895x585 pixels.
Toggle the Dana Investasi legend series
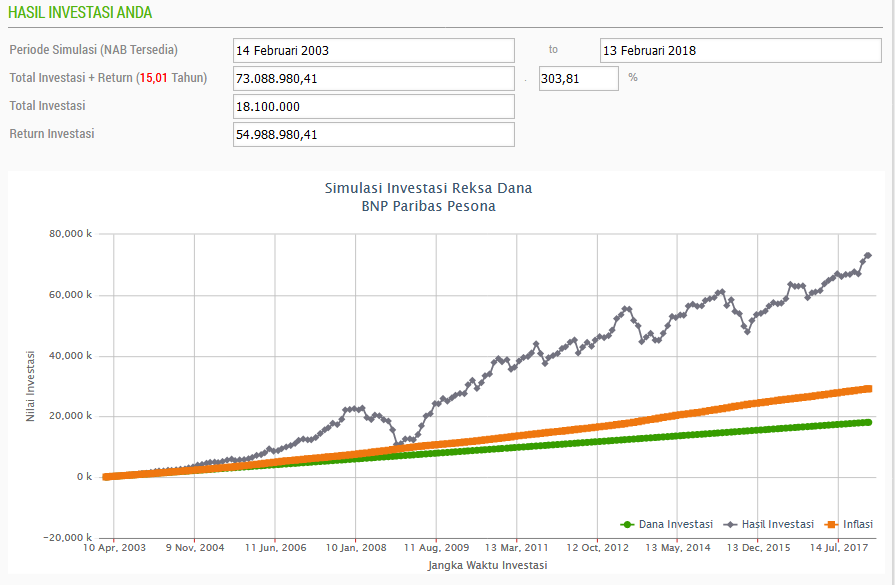(674, 524)
